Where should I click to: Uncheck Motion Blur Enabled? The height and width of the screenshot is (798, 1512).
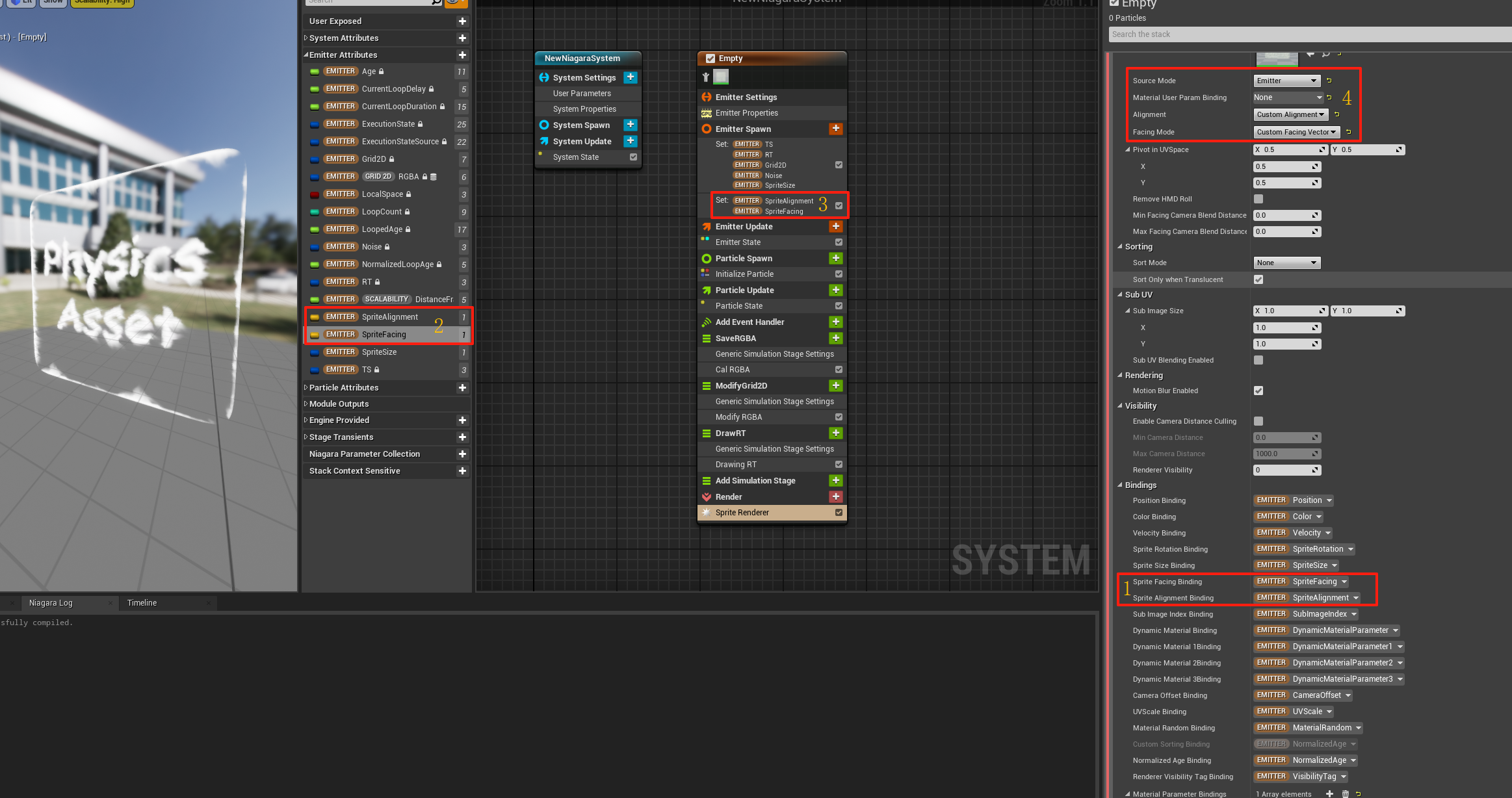tap(1258, 391)
